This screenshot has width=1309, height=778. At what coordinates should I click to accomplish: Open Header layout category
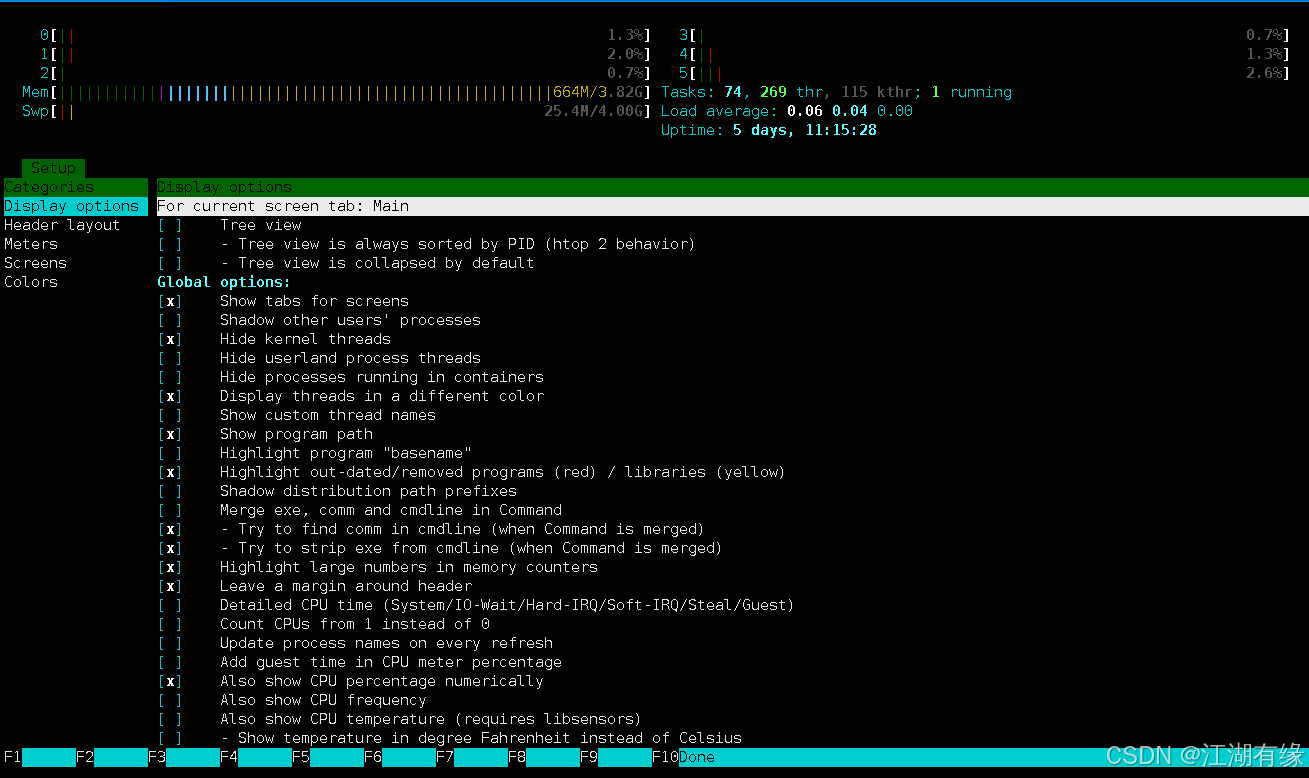[62, 225]
